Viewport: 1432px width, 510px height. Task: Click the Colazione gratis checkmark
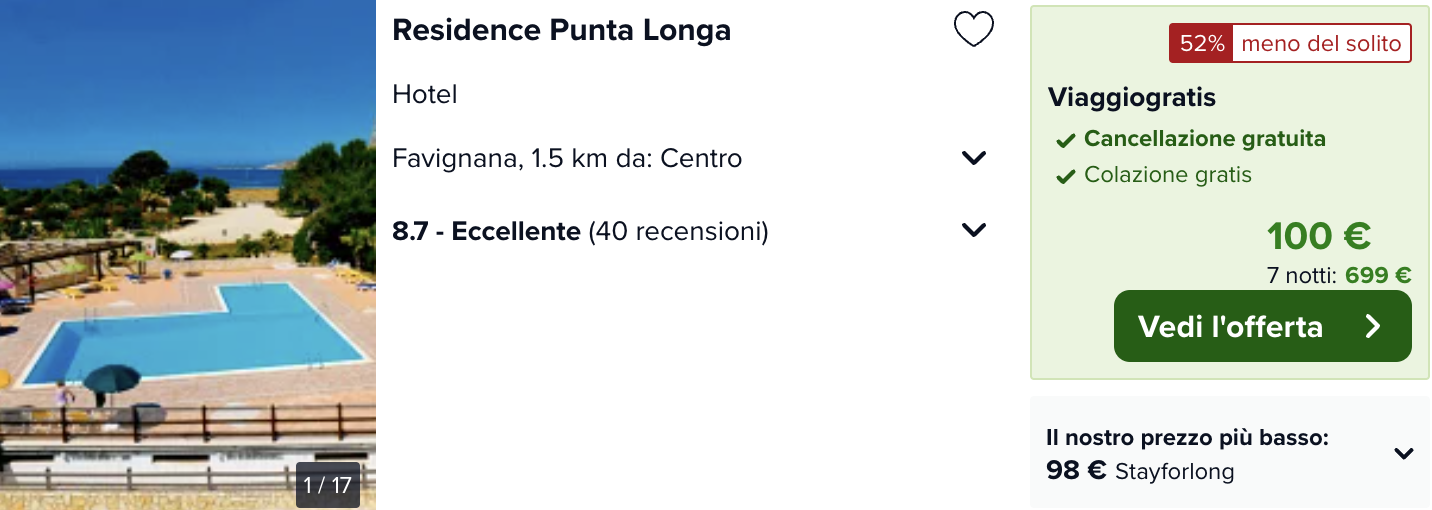point(1066,177)
